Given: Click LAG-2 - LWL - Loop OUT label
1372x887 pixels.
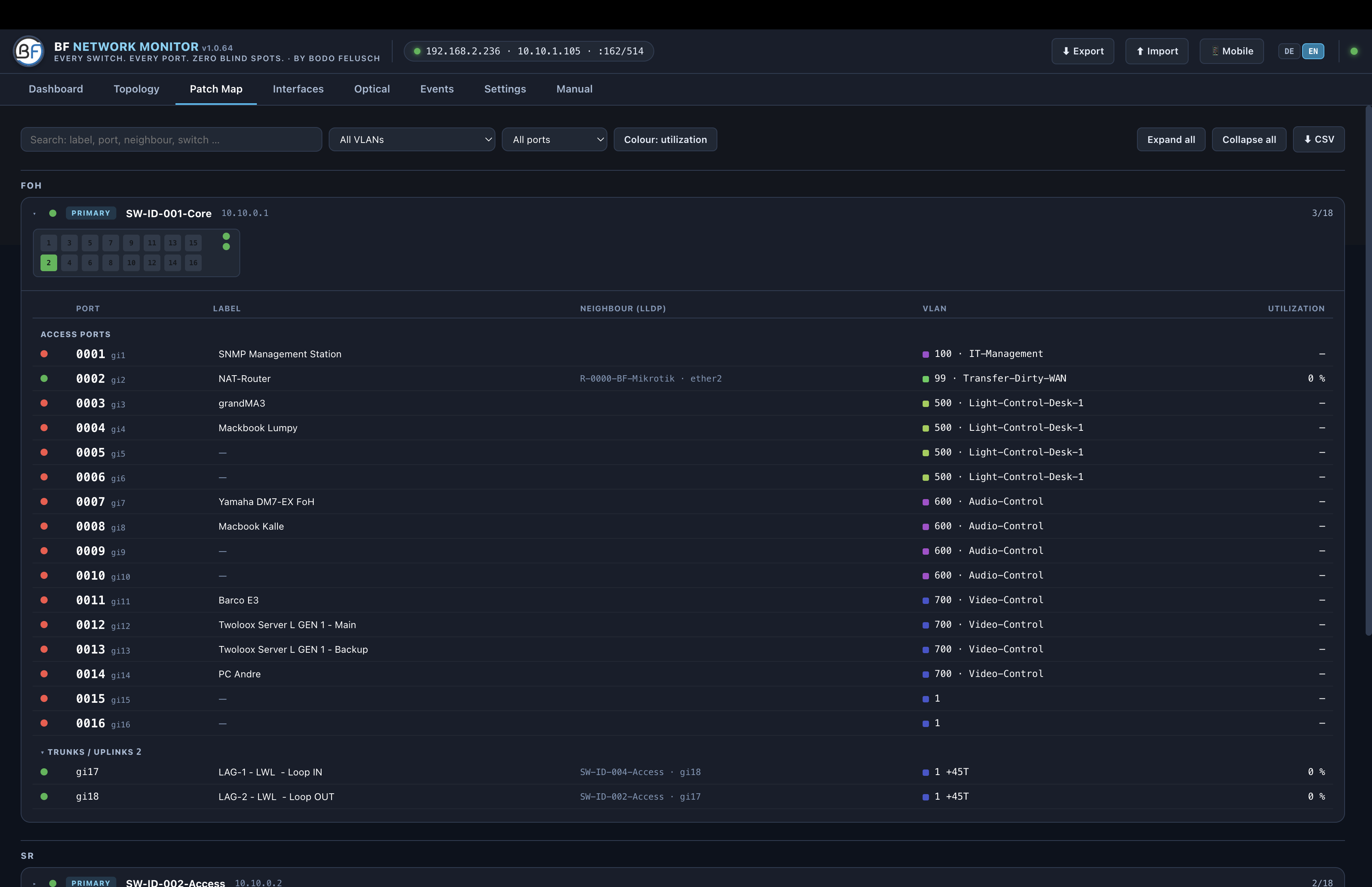Looking at the screenshot, I should [276, 797].
